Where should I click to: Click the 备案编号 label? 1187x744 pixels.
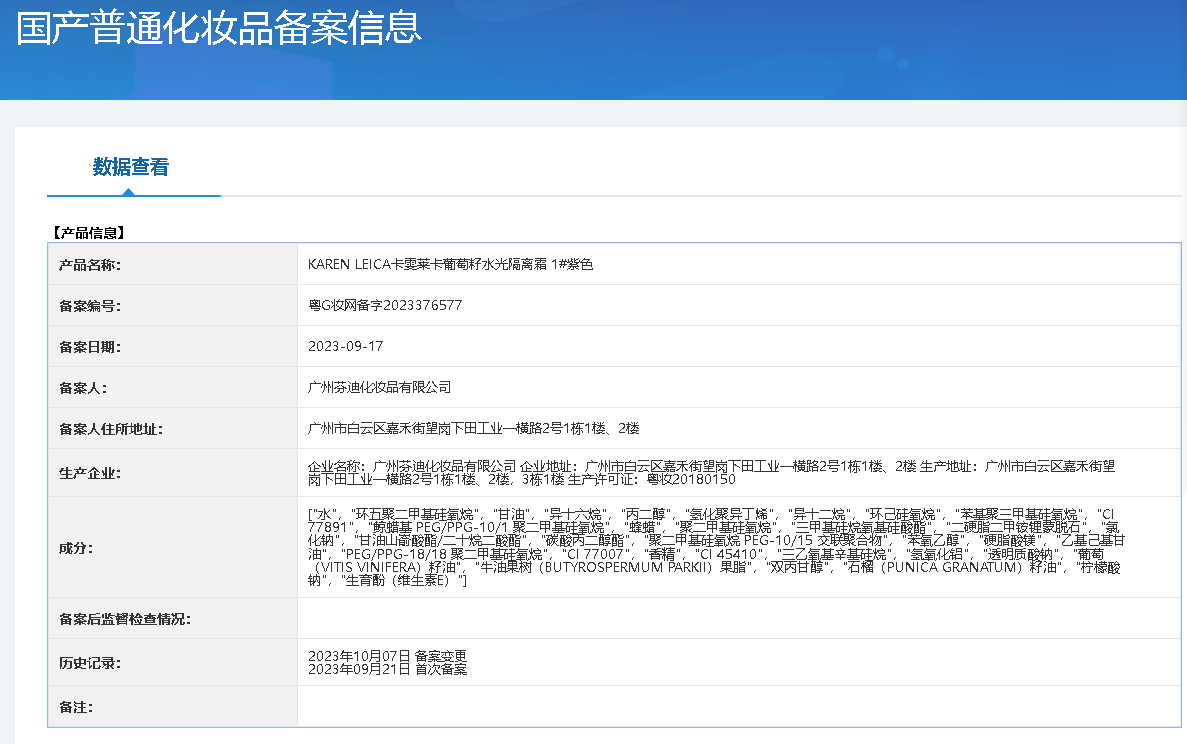coord(89,306)
